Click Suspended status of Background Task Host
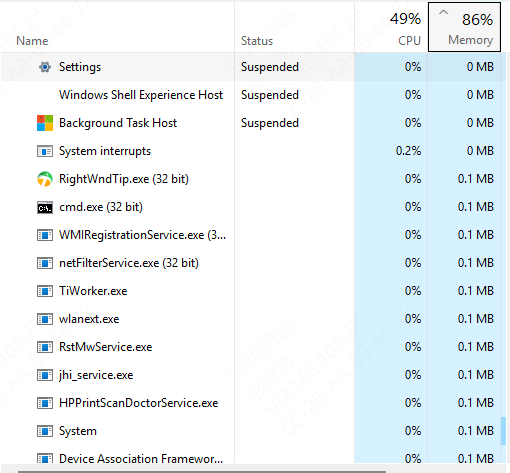 [x=270, y=123]
